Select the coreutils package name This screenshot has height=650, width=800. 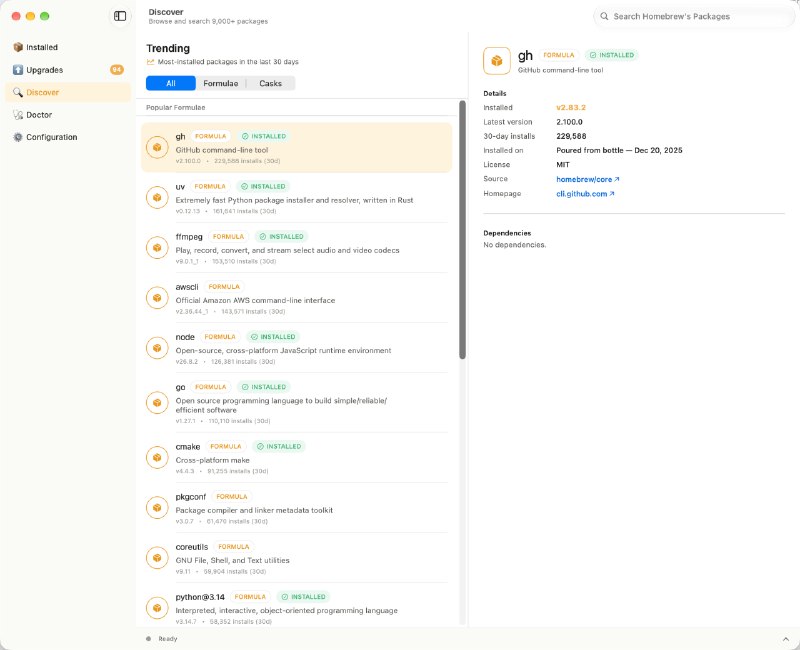click(192, 547)
